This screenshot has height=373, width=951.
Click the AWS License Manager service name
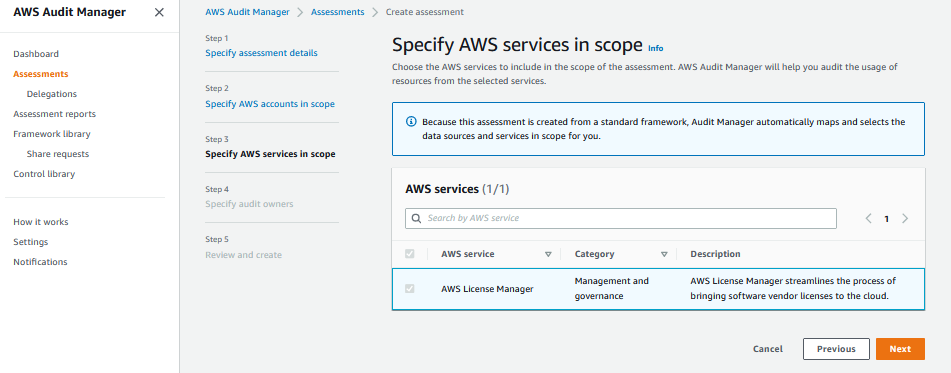click(487, 289)
